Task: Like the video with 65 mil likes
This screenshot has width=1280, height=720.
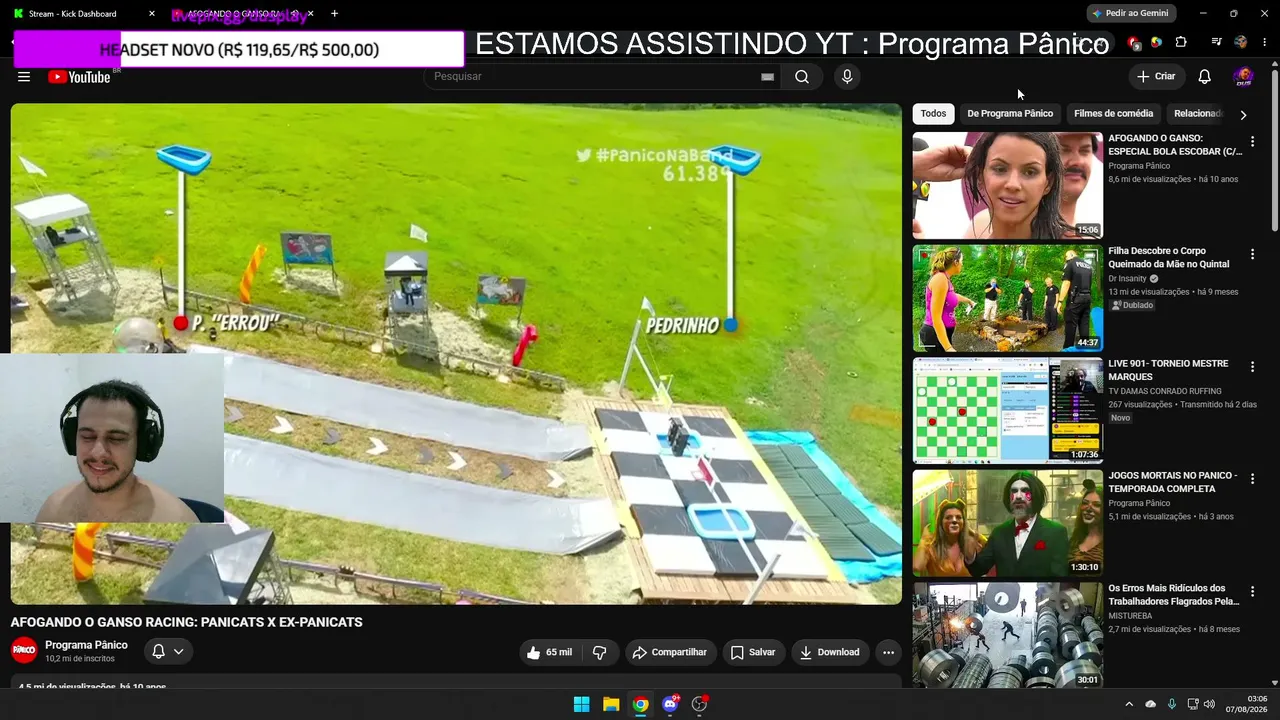Action: (x=550, y=653)
